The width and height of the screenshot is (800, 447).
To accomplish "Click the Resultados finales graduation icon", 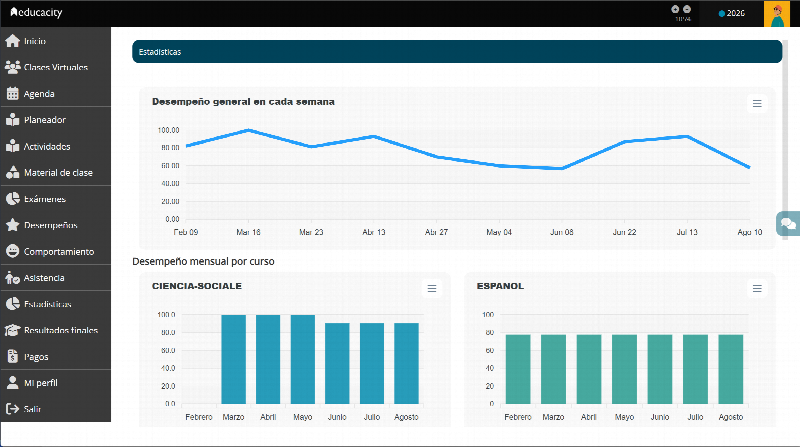I will pos(12,330).
